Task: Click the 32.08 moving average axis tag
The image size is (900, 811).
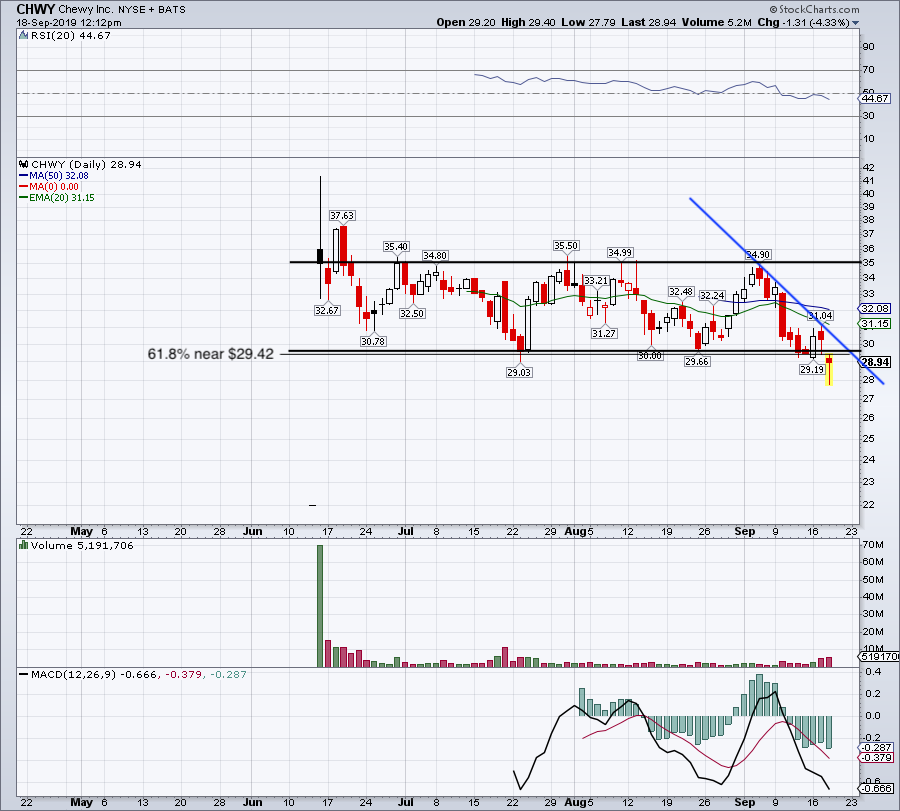Action: pyautogui.click(x=875, y=308)
